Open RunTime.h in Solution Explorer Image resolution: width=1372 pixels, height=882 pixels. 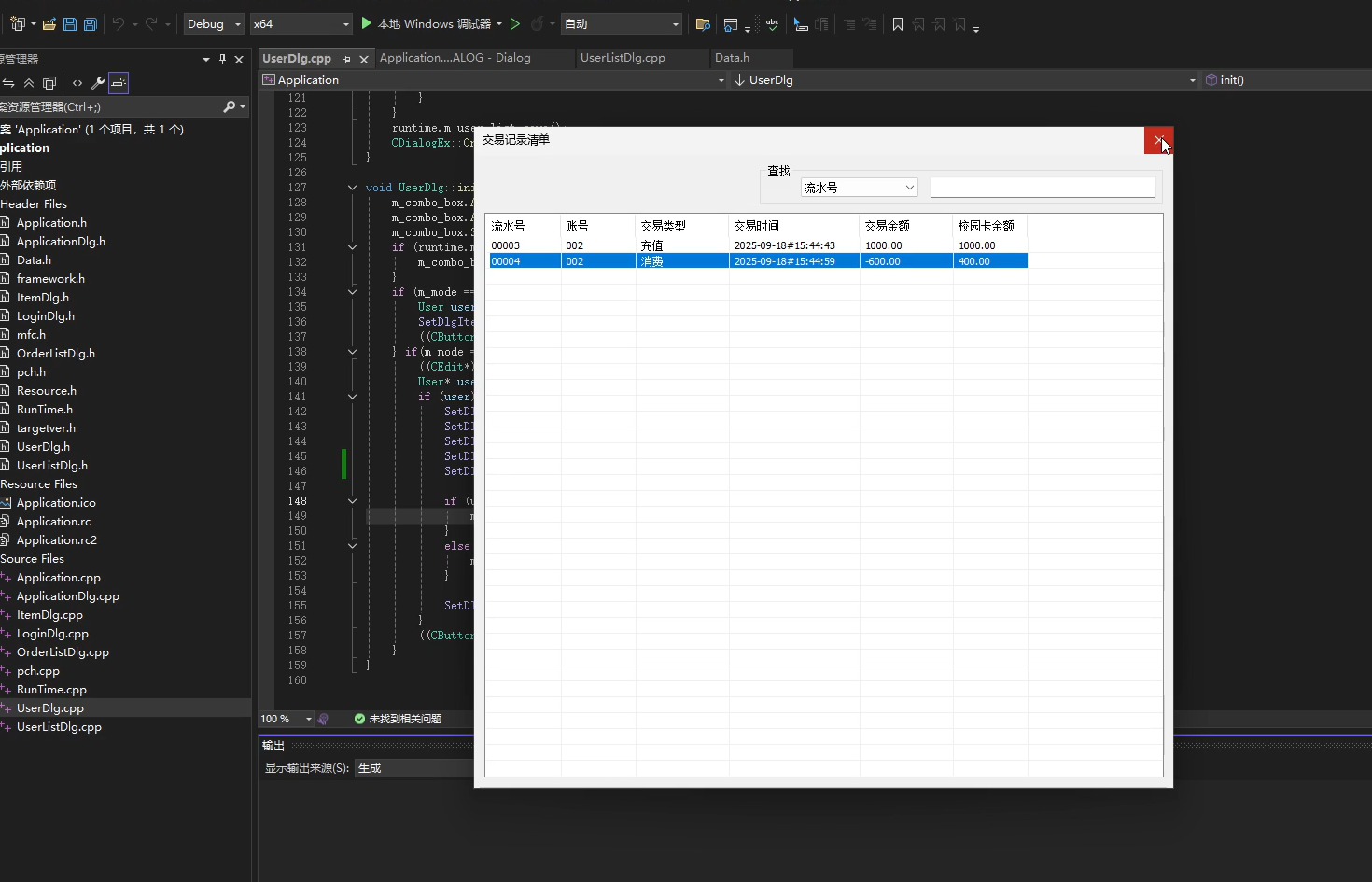point(44,409)
